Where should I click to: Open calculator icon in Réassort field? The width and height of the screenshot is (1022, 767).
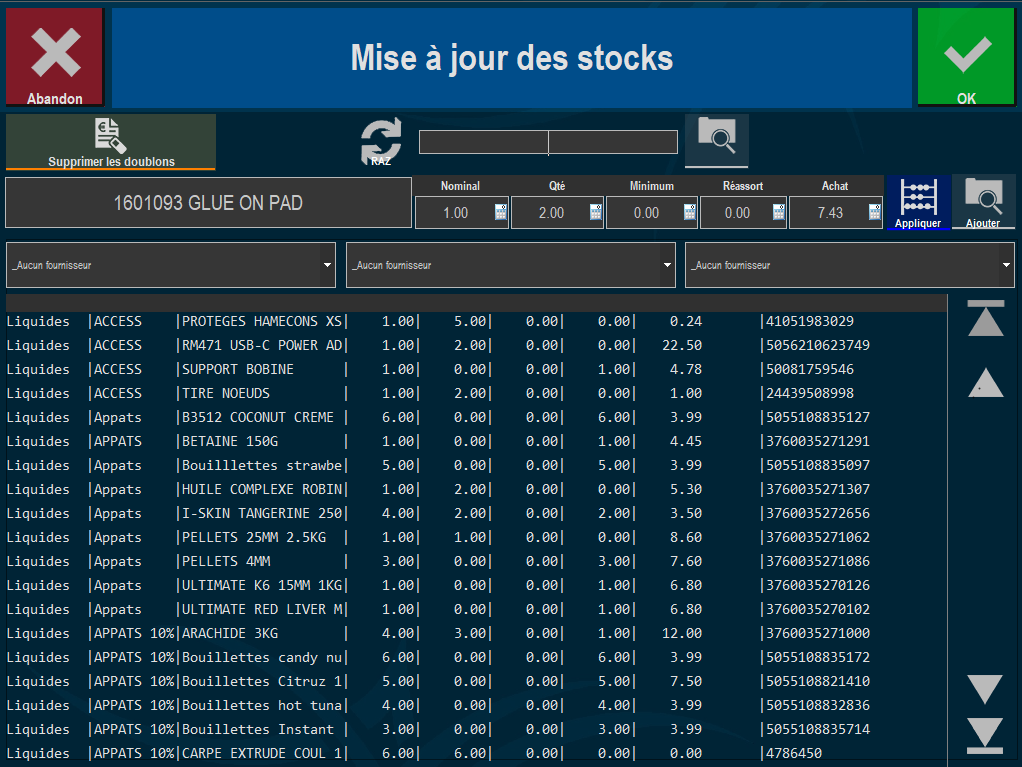pos(779,212)
